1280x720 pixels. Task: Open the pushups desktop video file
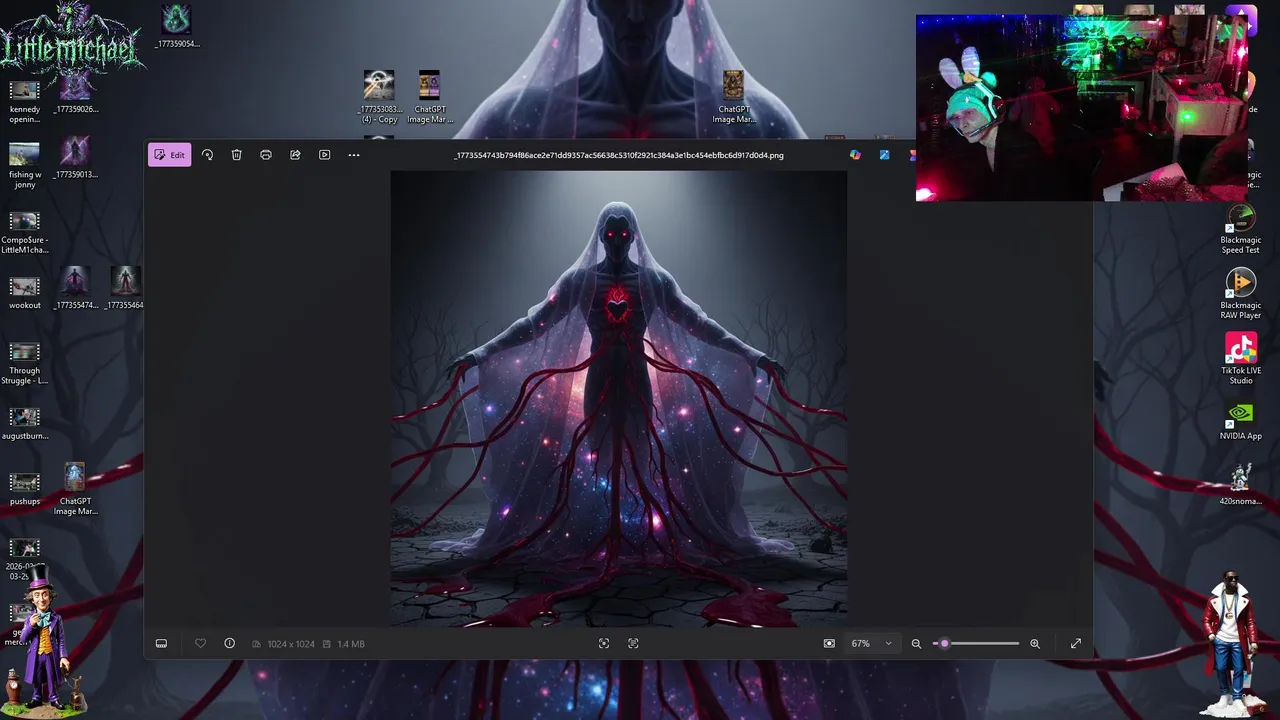[24, 487]
